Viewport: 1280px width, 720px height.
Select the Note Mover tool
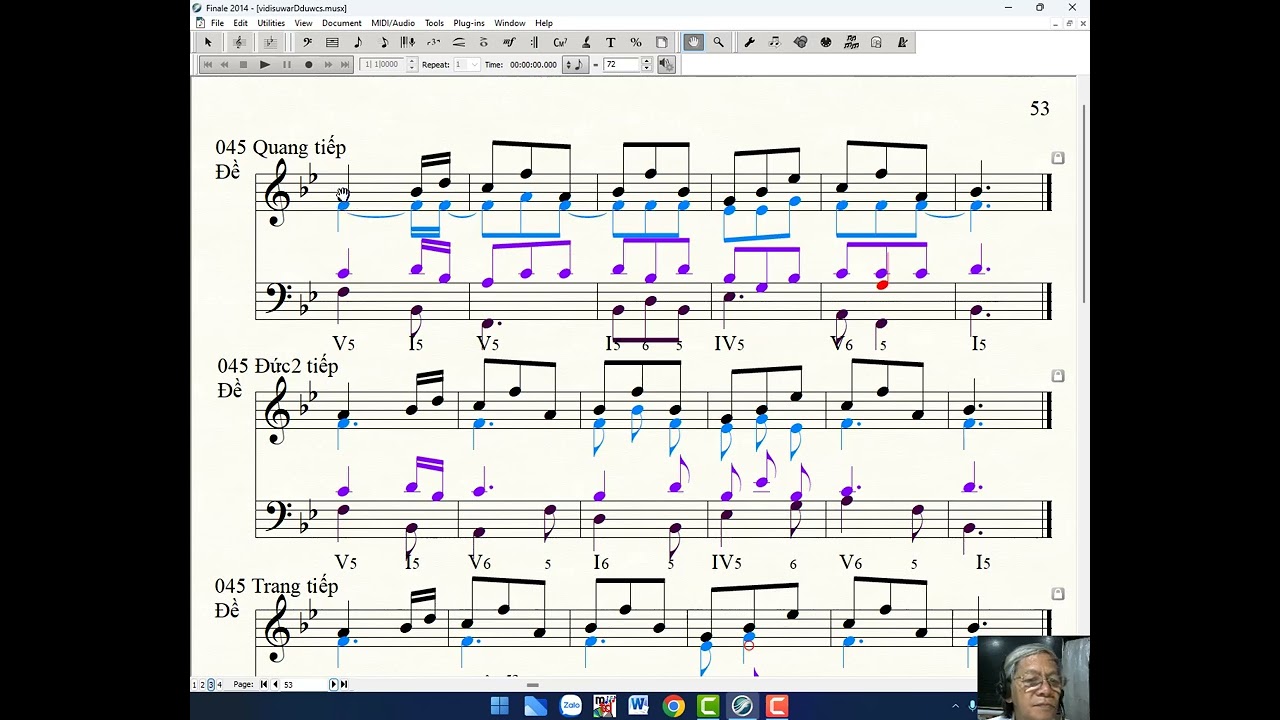(775, 42)
